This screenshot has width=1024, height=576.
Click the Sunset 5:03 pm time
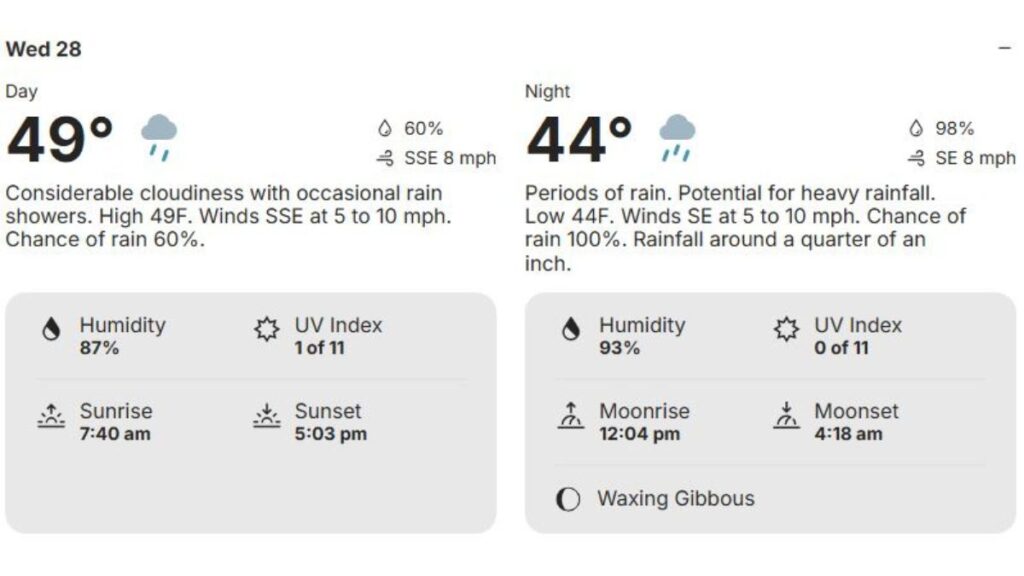tap(330, 434)
